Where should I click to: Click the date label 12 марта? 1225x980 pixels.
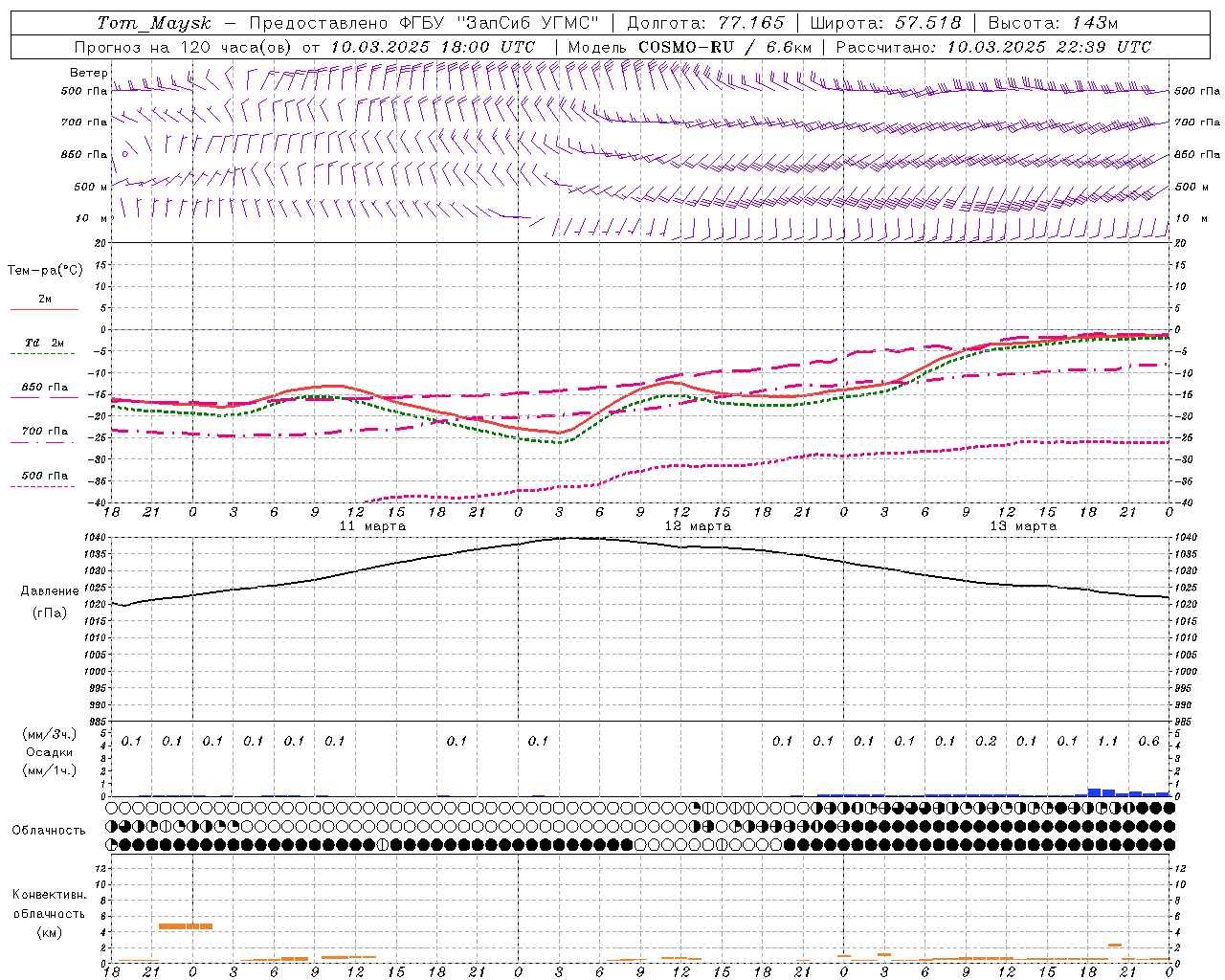[698, 526]
